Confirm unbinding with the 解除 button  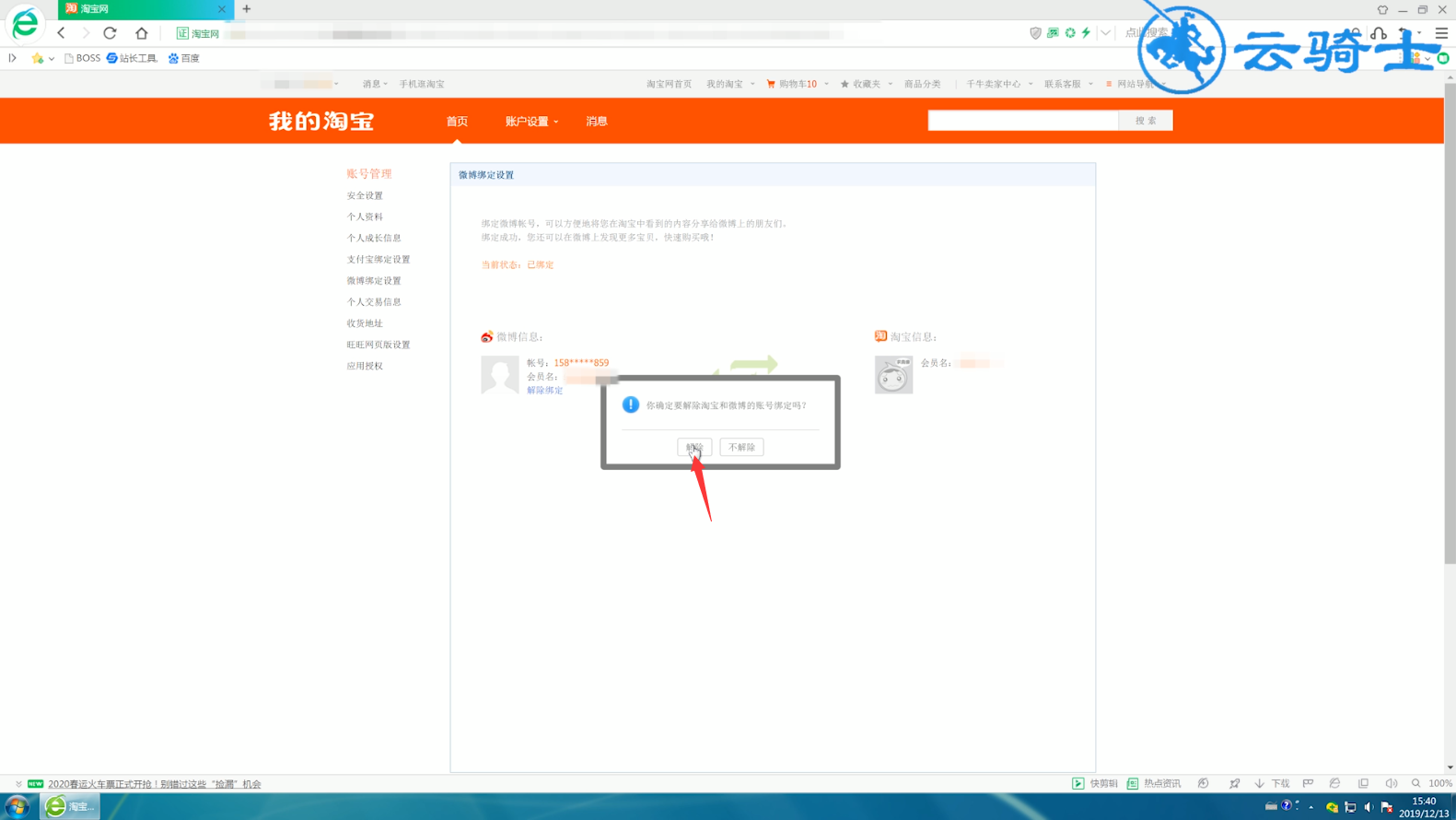tap(694, 448)
